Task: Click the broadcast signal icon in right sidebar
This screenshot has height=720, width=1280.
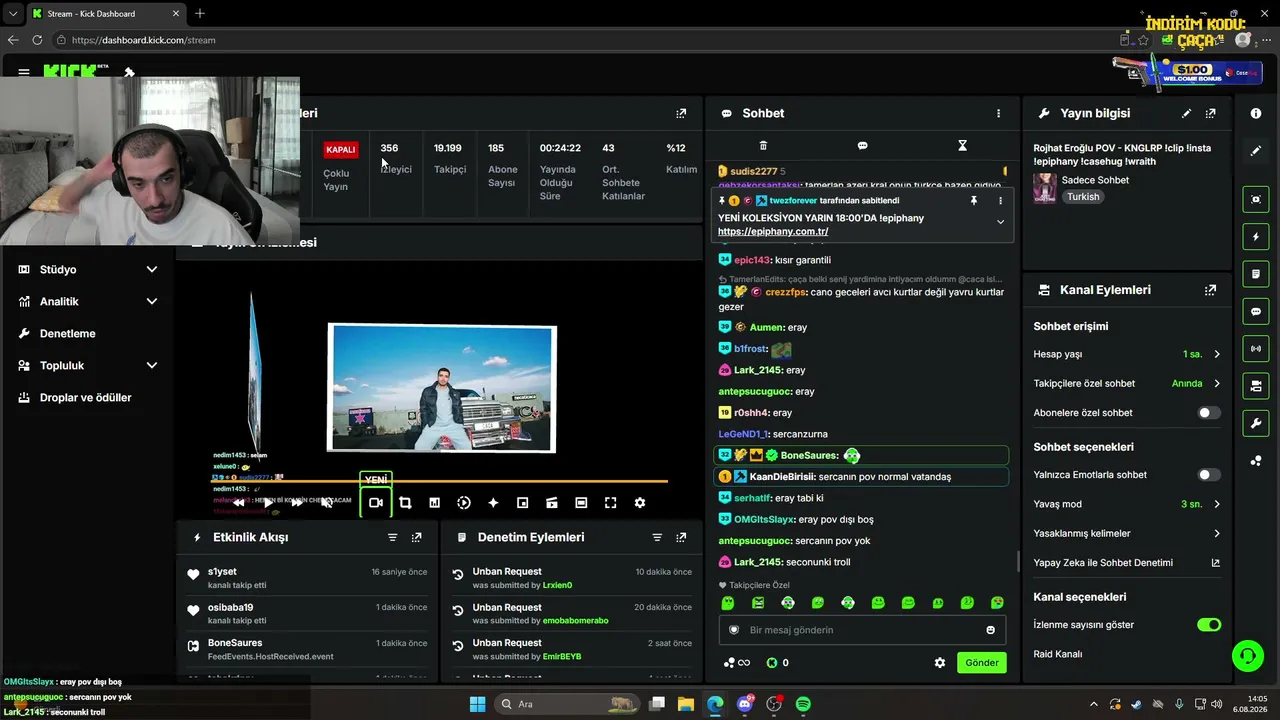Action: click(x=1256, y=348)
